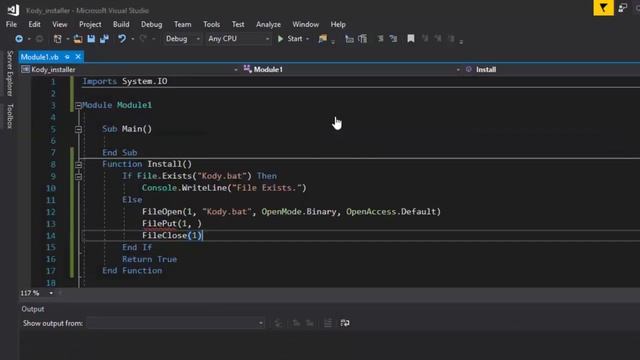Open the Module1 type navigation dropdown
The image size is (640, 360).
[x=458, y=70]
